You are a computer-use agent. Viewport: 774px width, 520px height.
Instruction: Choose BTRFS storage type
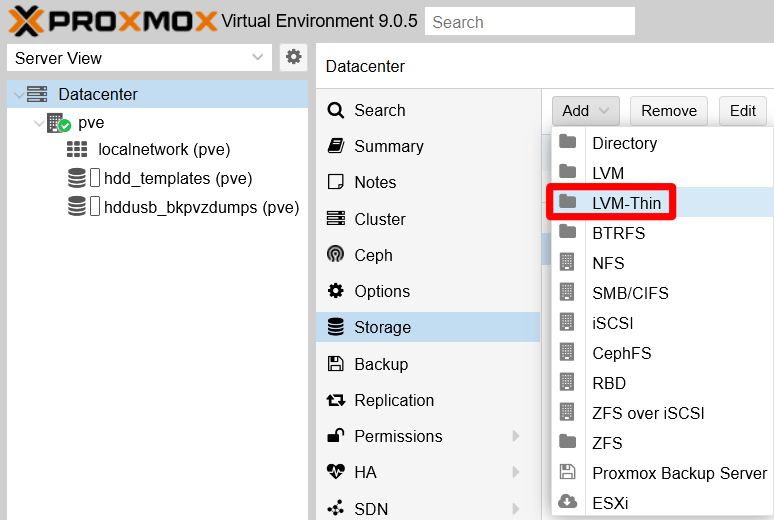click(x=662, y=233)
